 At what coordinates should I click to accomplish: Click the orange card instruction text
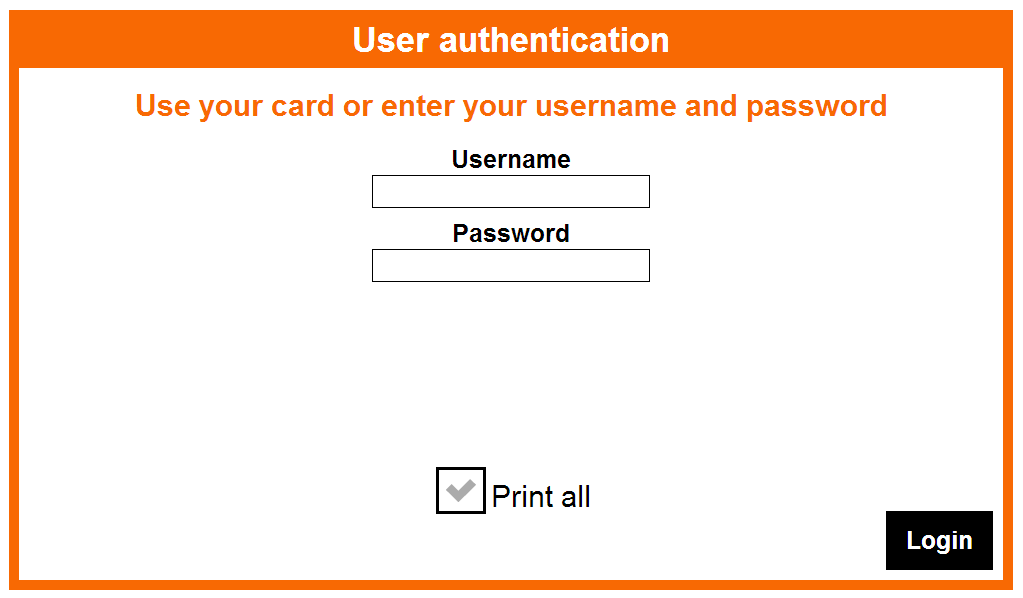click(511, 106)
